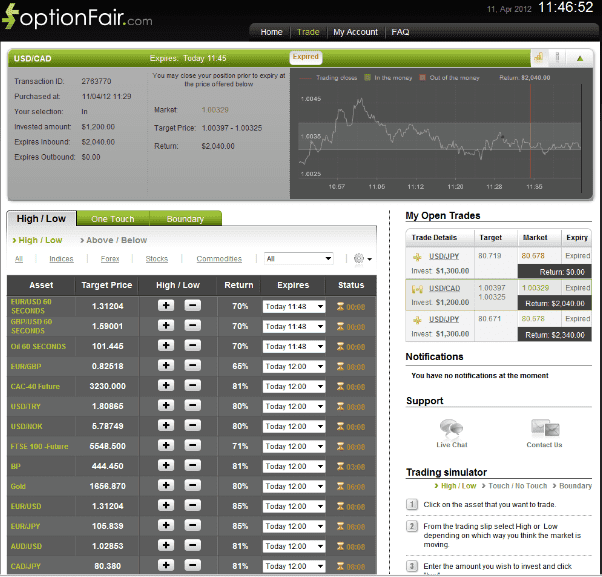
Task: Open expiry dropdown for AUD/USD
Action: (x=294, y=546)
